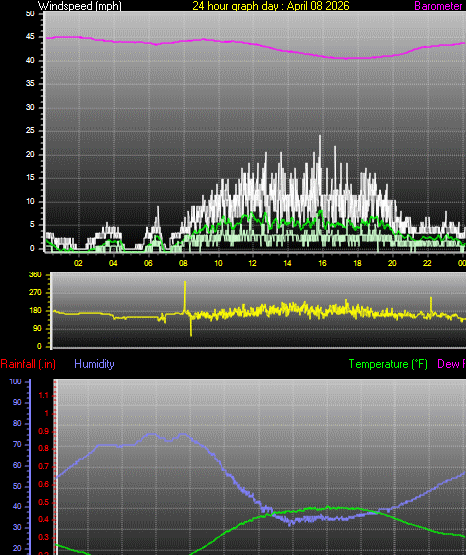Screen dimensions: 466x555
Task: Click the green 'Temperature (°F)' legend label
Action: point(388,364)
